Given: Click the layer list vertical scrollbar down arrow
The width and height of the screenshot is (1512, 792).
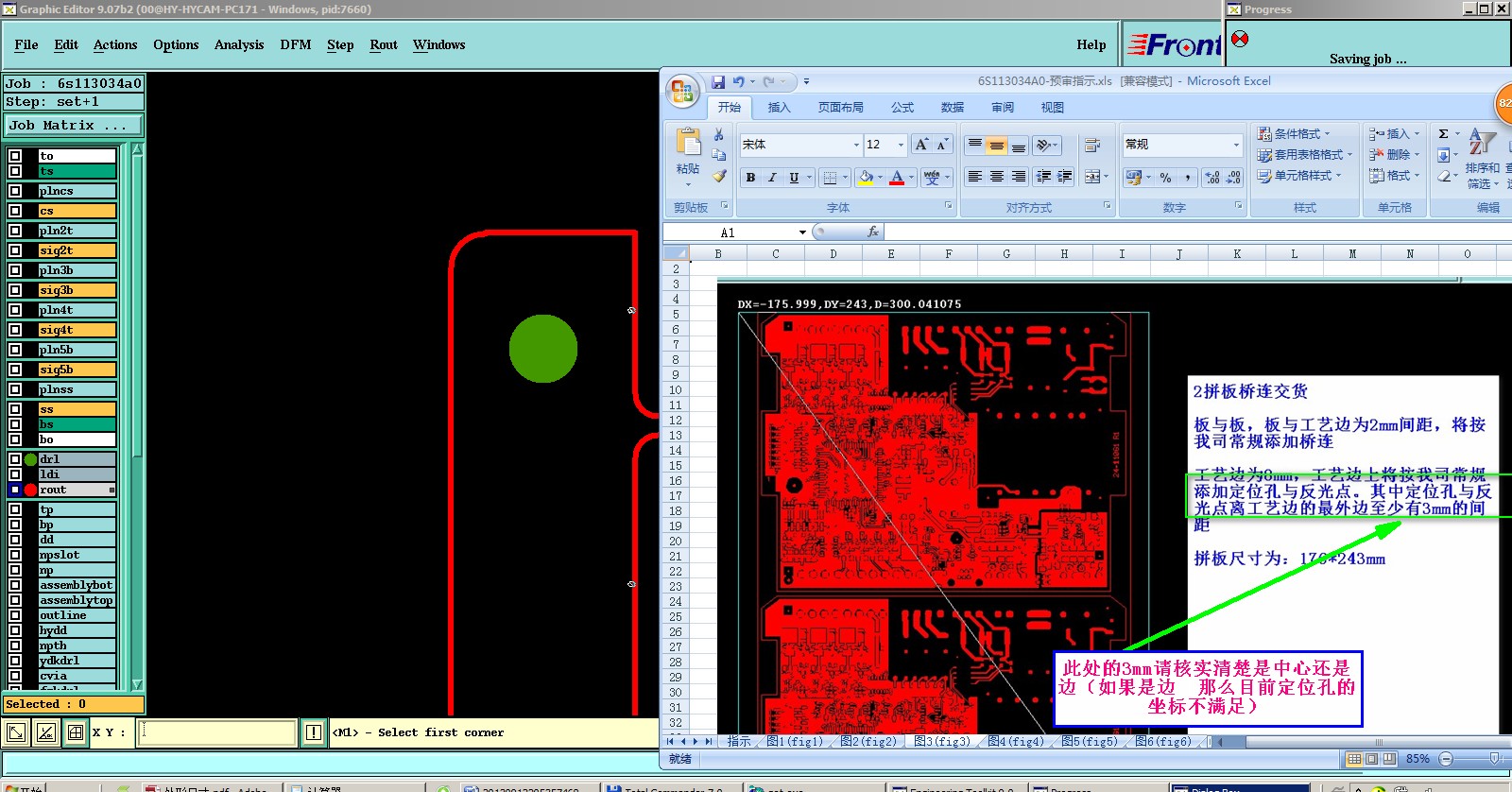Looking at the screenshot, I should [137, 684].
